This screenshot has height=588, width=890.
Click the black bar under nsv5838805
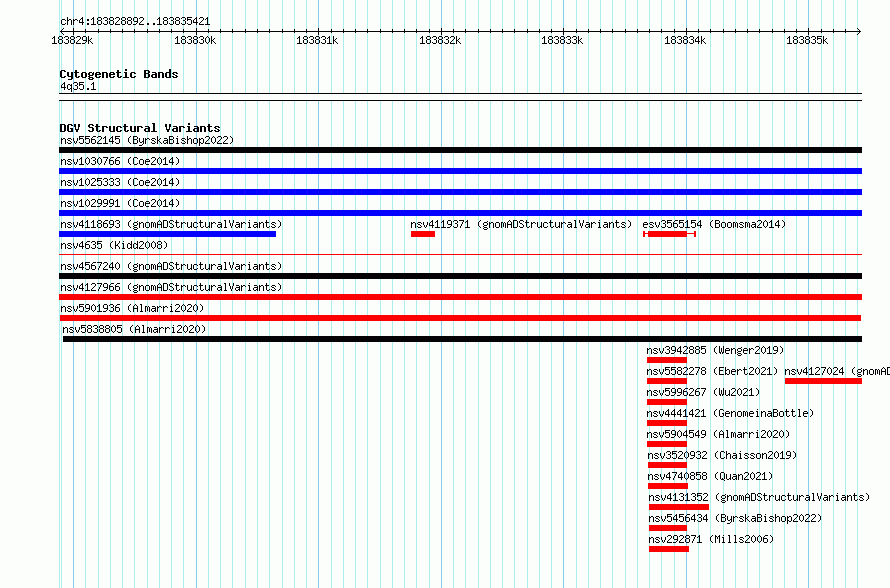[x=462, y=339]
